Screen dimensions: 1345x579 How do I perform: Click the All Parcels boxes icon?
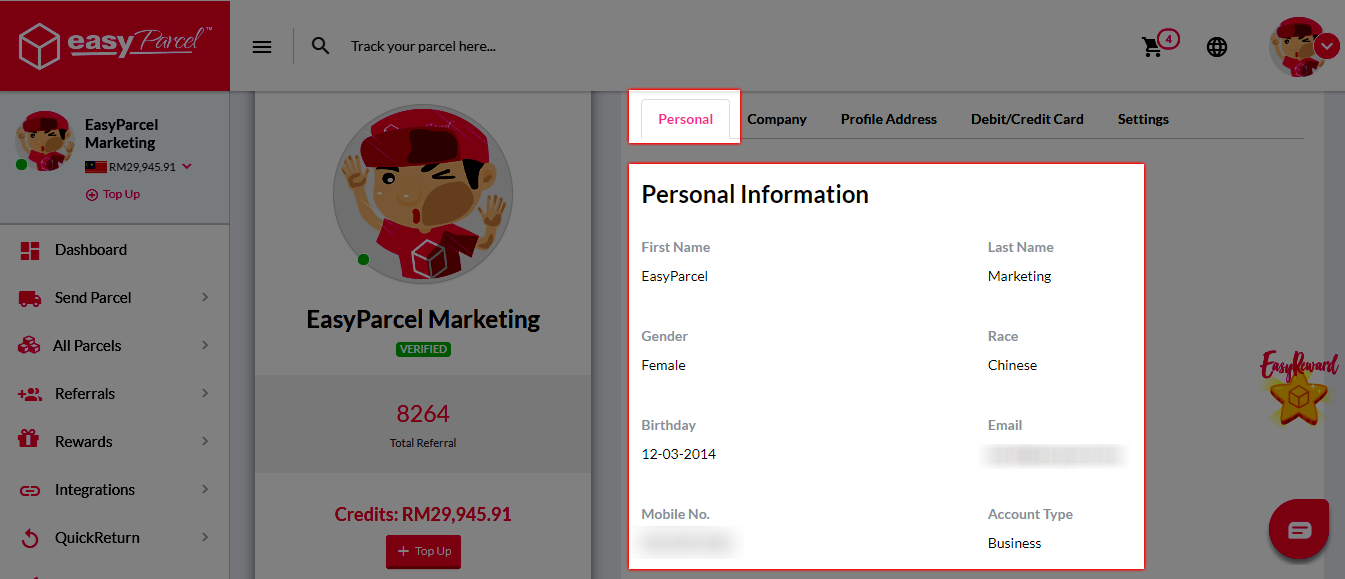[30, 346]
